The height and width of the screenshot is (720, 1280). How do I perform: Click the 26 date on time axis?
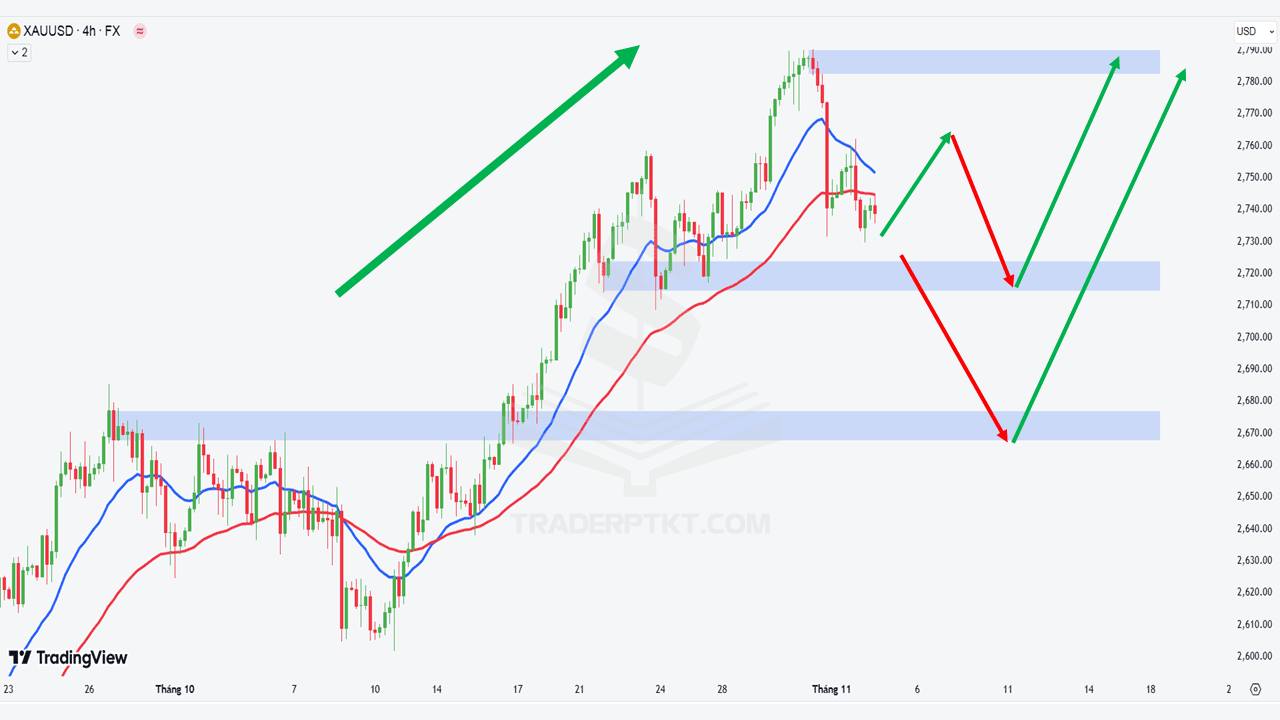tap(89, 689)
